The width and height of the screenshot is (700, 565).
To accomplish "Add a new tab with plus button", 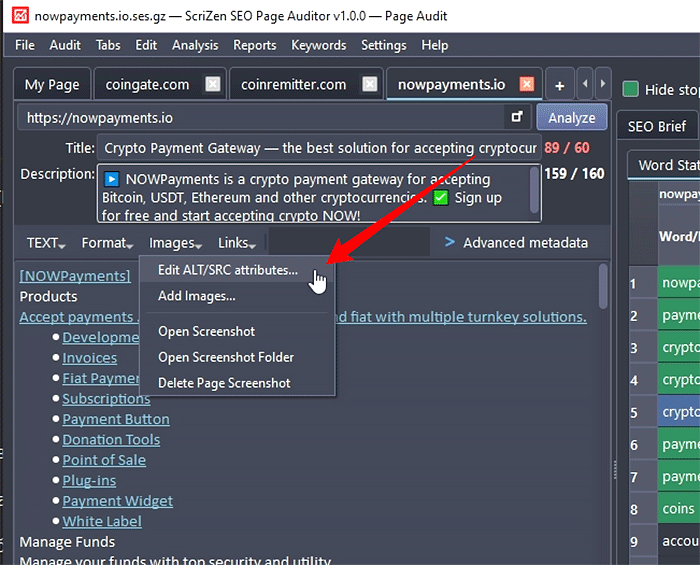I will point(559,85).
